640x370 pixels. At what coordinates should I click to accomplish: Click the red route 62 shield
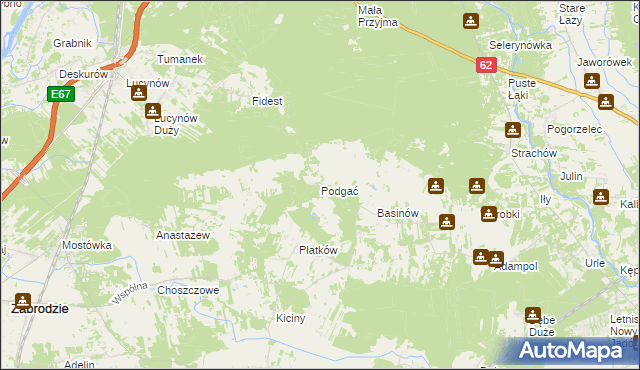(486, 65)
